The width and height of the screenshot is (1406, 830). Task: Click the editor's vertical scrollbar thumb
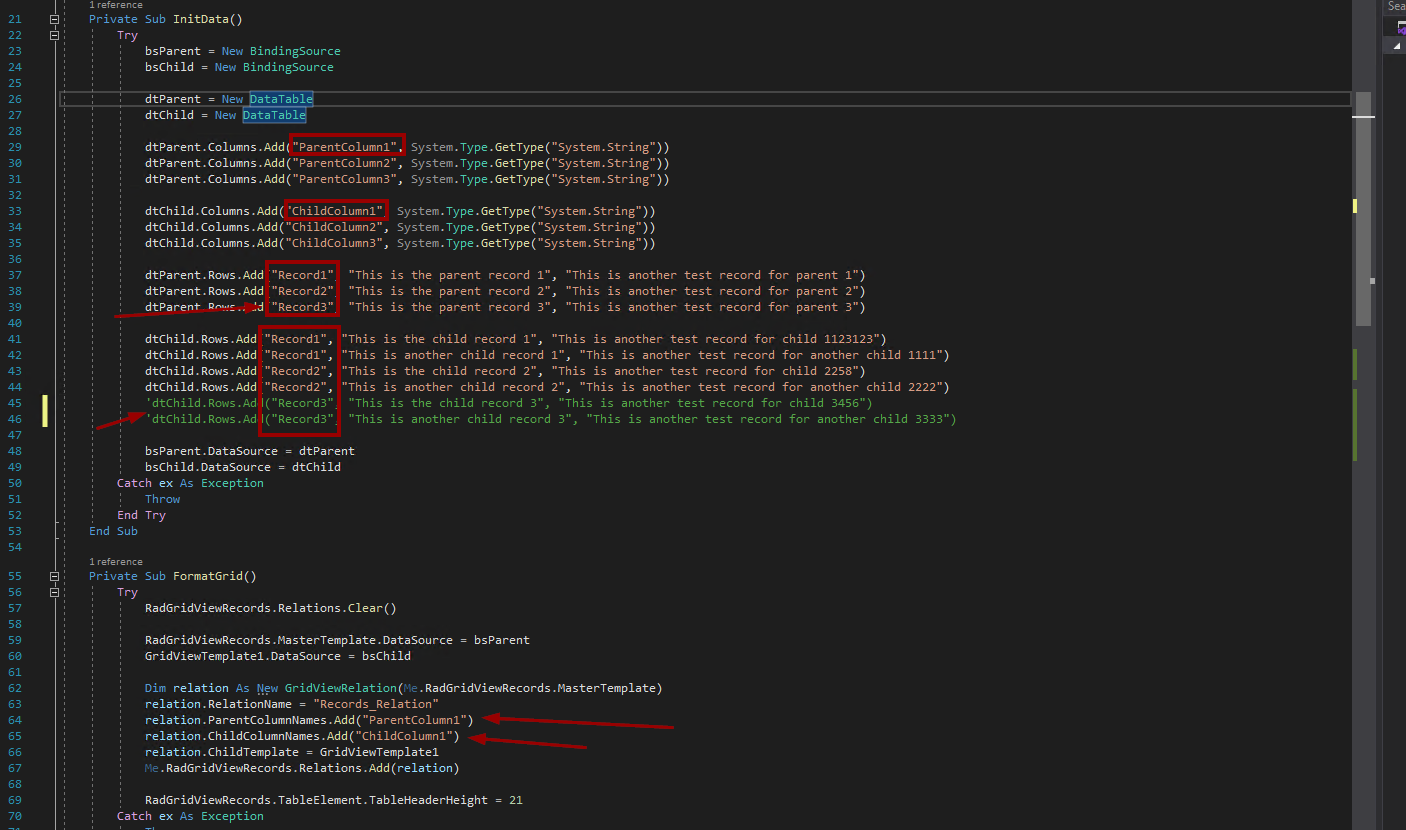tap(1363, 208)
